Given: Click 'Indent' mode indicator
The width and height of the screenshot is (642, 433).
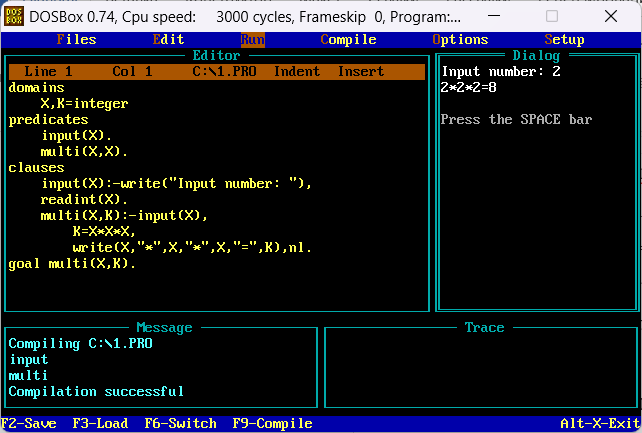Looking at the screenshot, I should 297,72.
